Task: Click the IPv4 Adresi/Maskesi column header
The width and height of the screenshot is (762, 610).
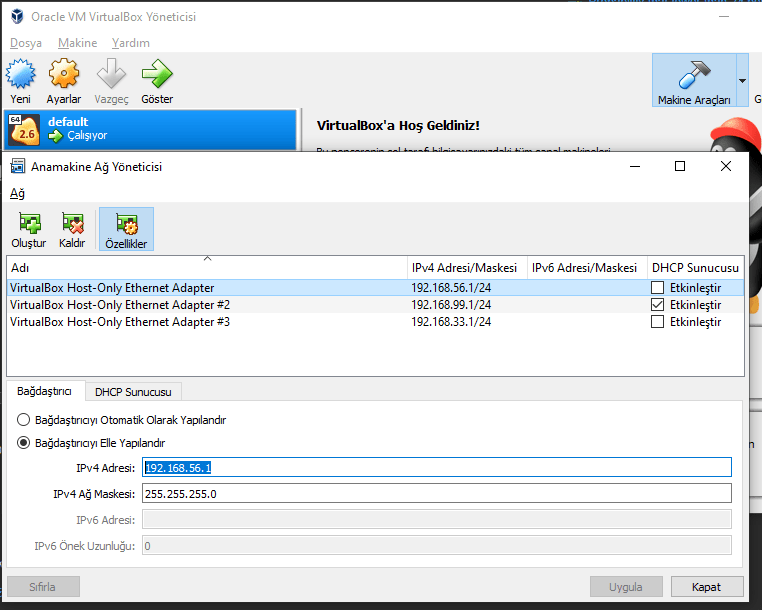Action: (x=467, y=267)
